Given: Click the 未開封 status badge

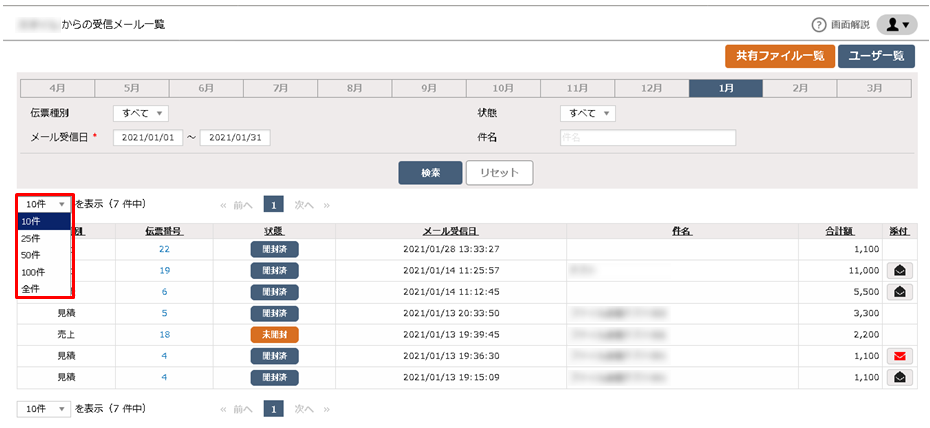Looking at the screenshot, I should point(275,335).
